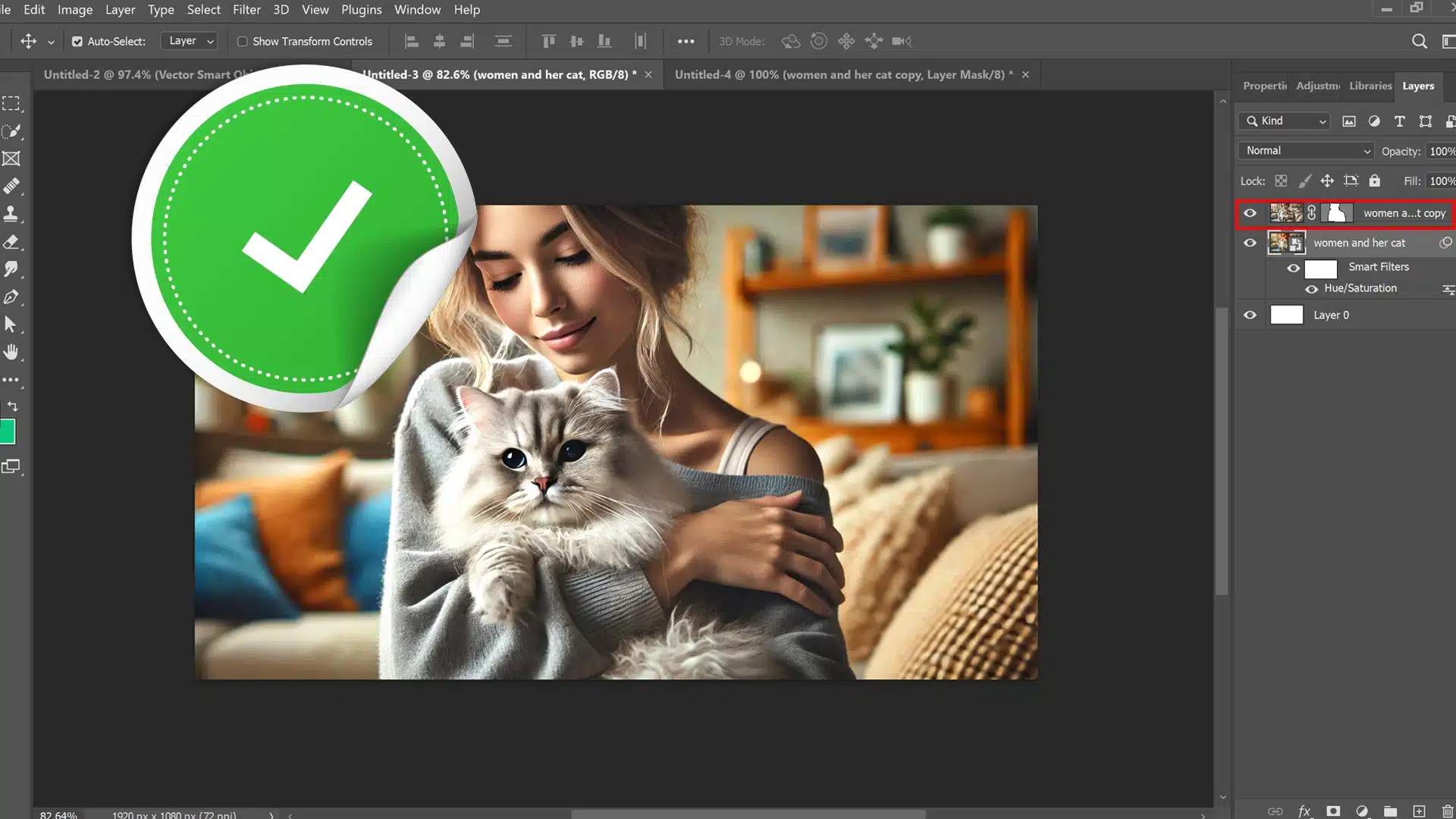Swap foreground and background colors

tap(12, 406)
